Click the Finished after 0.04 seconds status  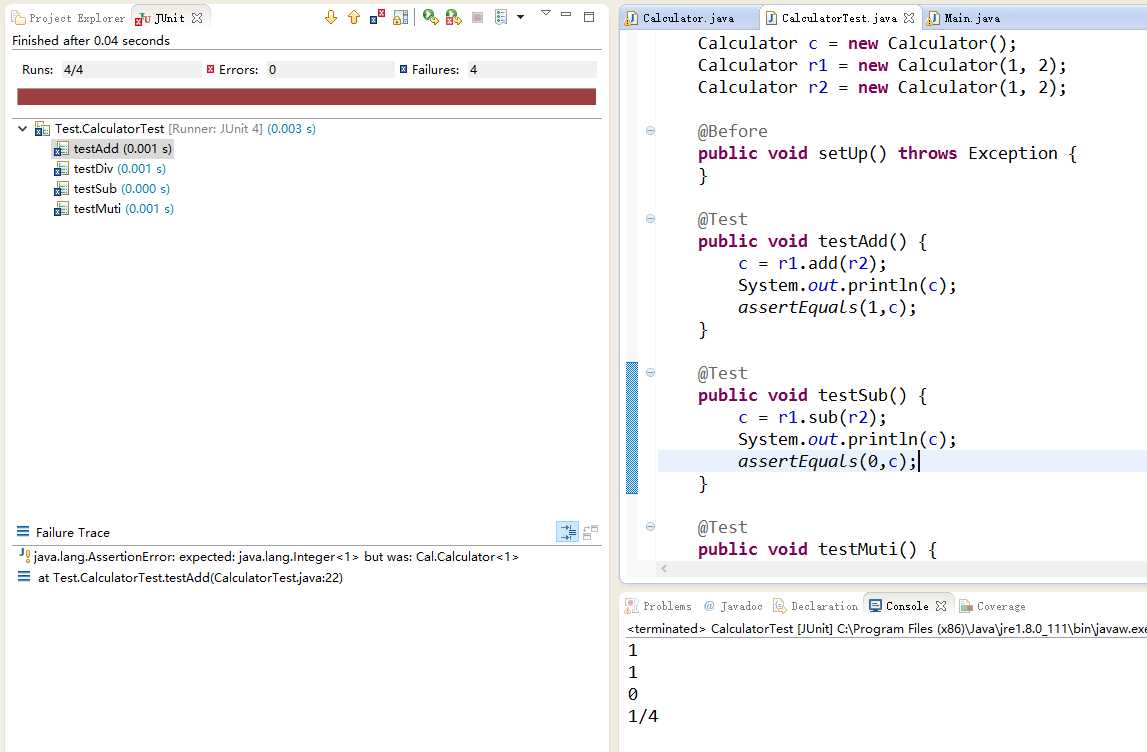point(91,41)
